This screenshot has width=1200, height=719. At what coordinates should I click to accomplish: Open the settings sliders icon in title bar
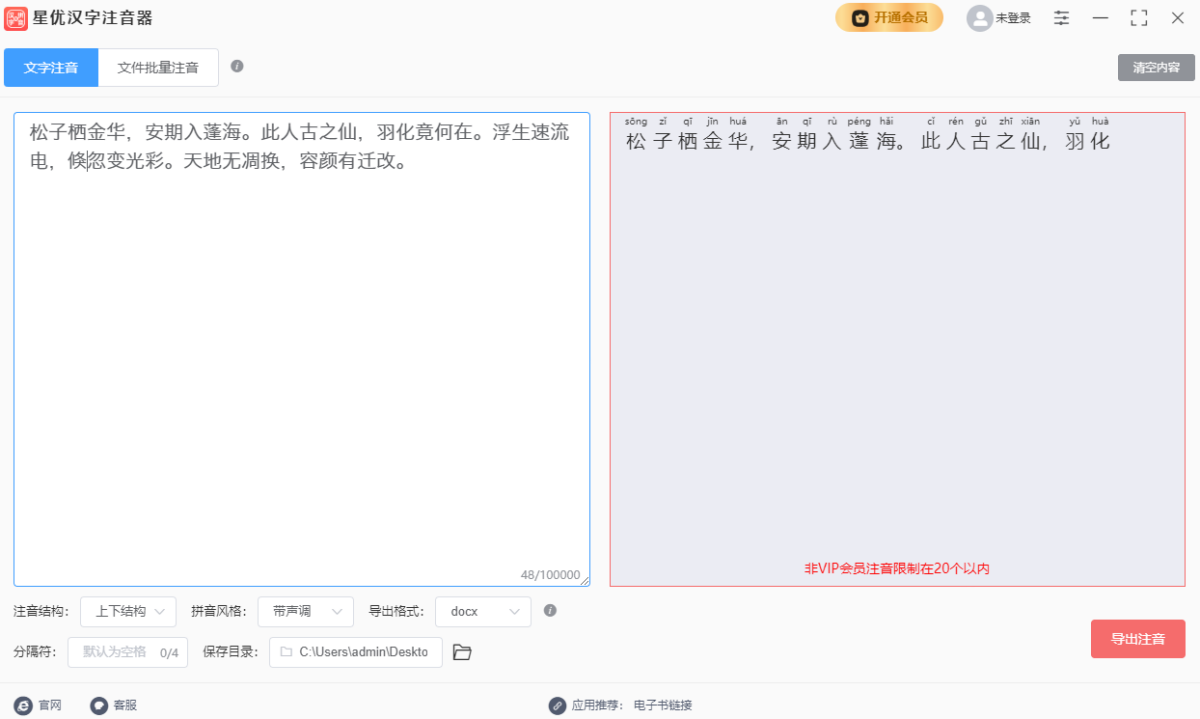[x=1061, y=18]
